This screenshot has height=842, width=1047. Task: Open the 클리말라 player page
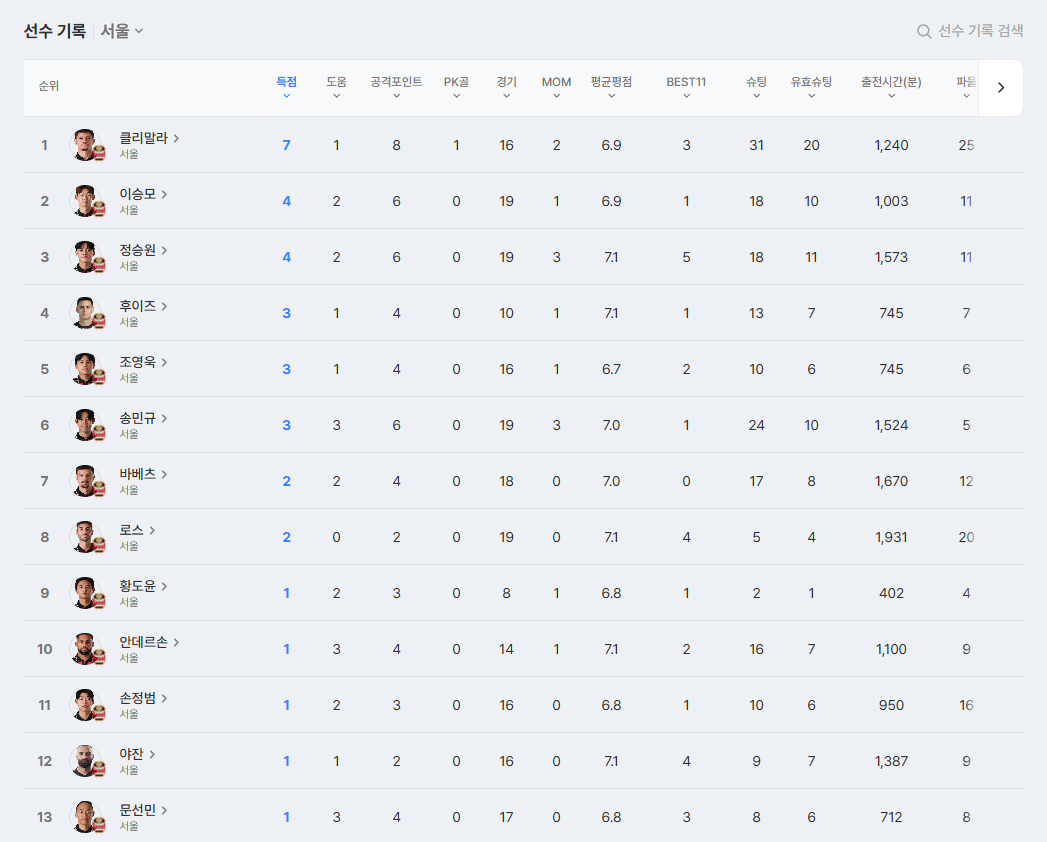(149, 138)
